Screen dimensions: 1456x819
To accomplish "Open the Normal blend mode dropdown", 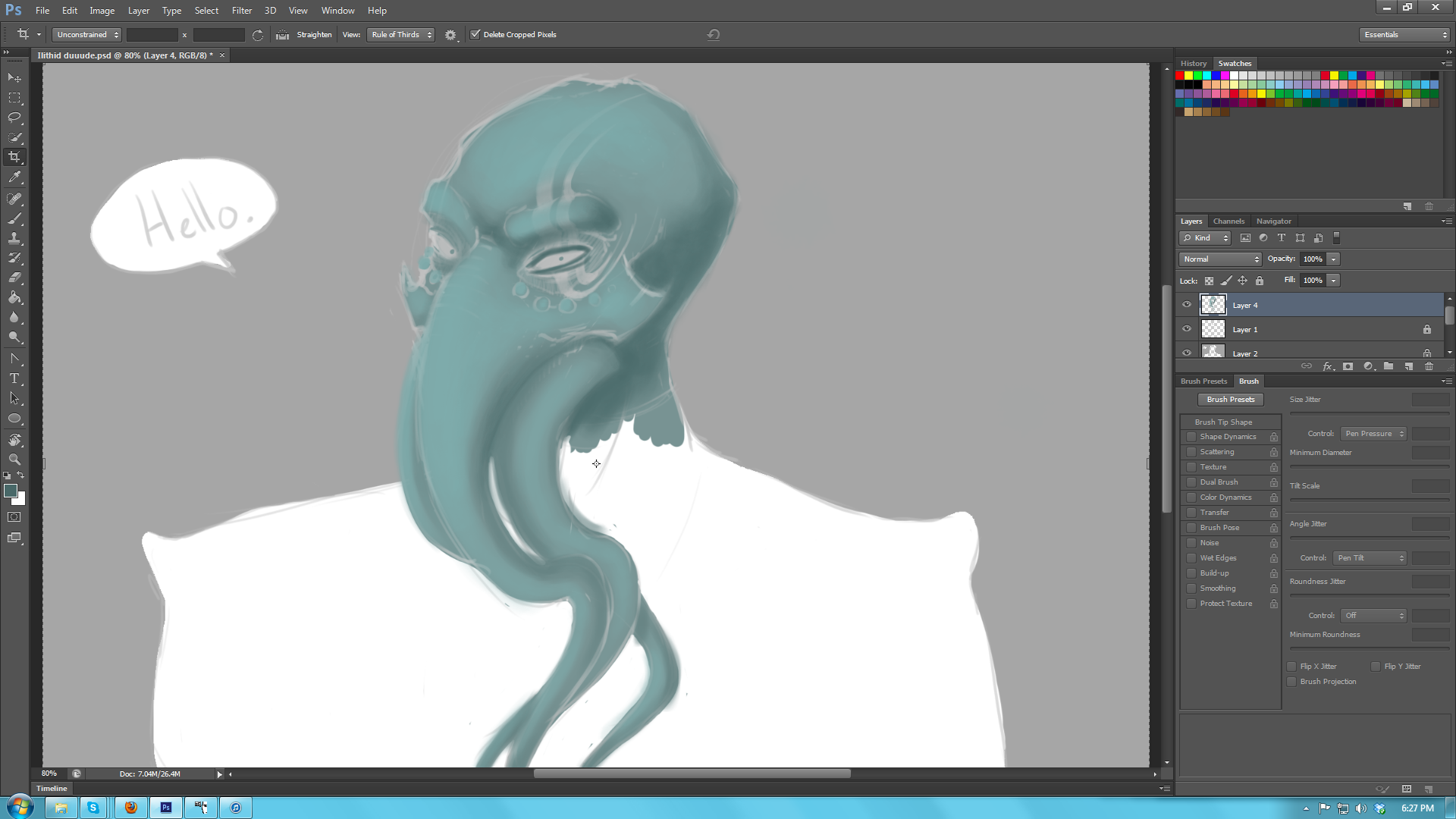I will click(x=1219, y=259).
